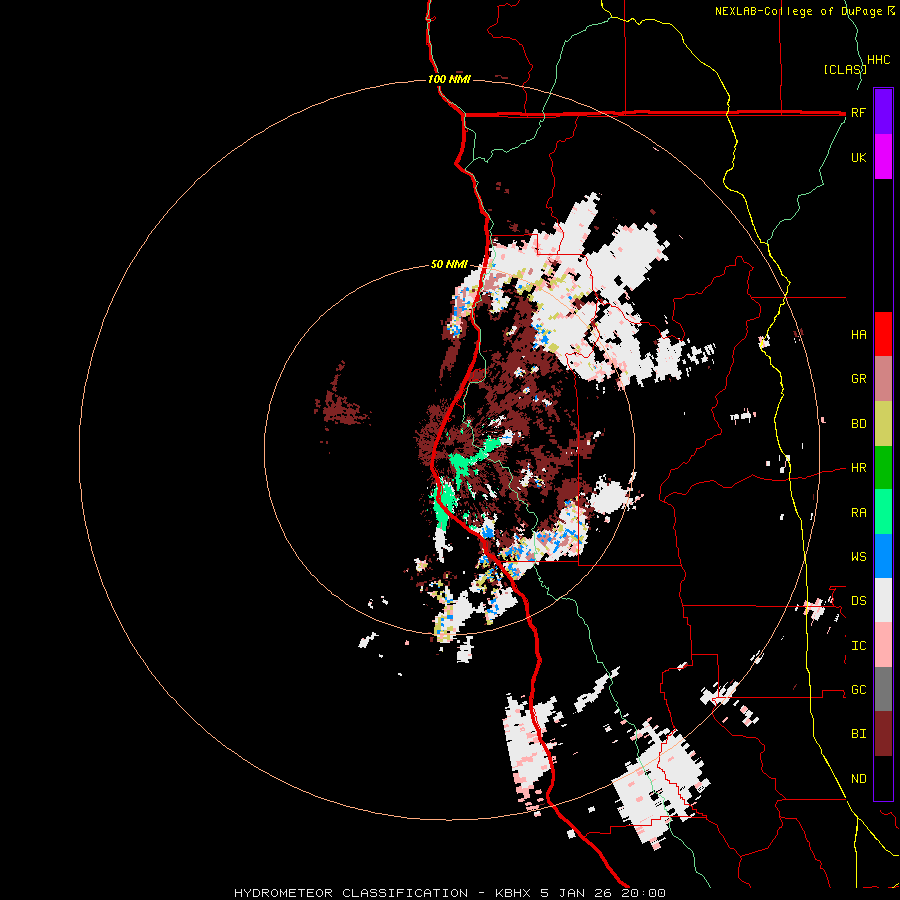Click the HHC product label

(879, 60)
